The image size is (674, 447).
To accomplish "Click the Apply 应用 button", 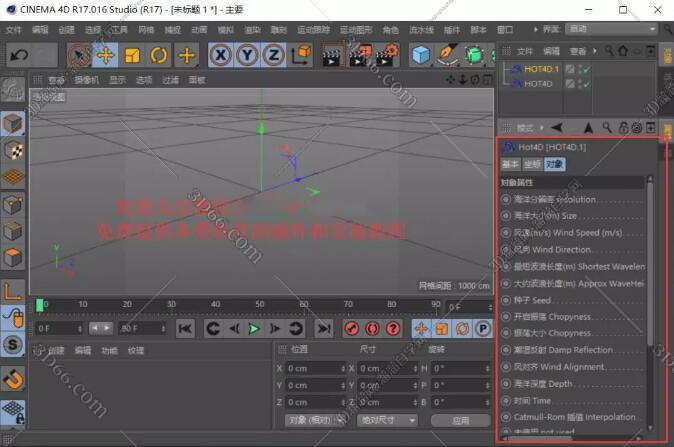I will (x=460, y=420).
